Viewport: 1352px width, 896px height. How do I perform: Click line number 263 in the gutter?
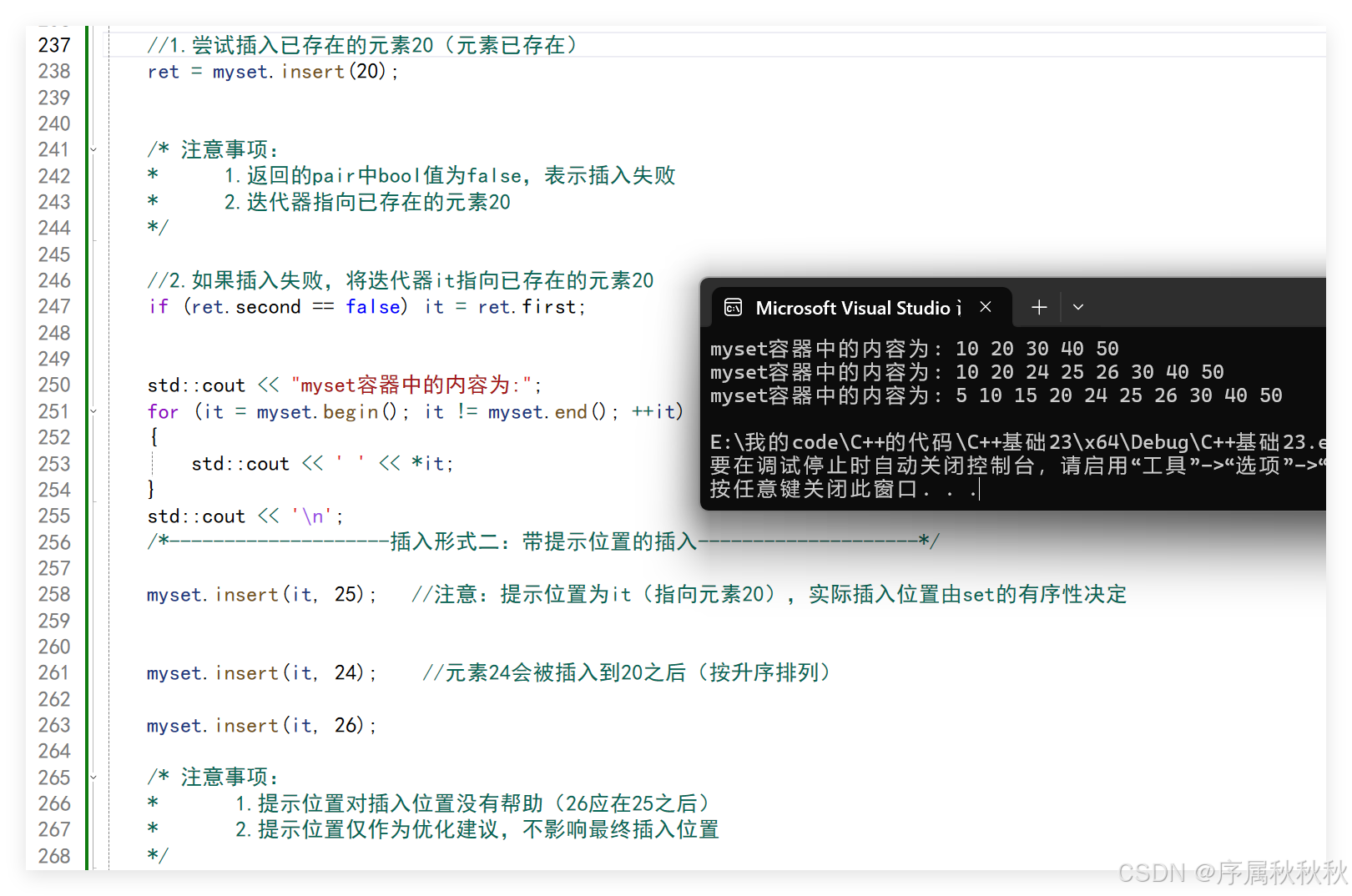click(54, 726)
